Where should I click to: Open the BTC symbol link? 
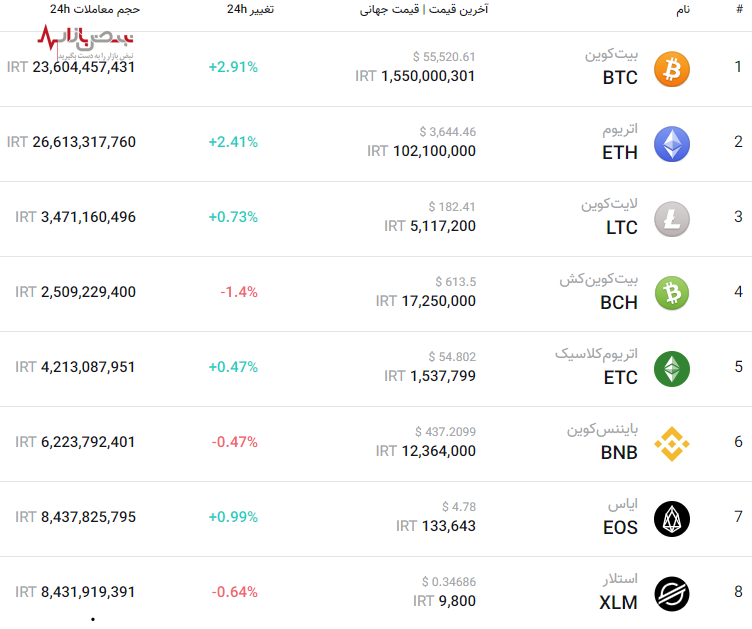coord(620,78)
